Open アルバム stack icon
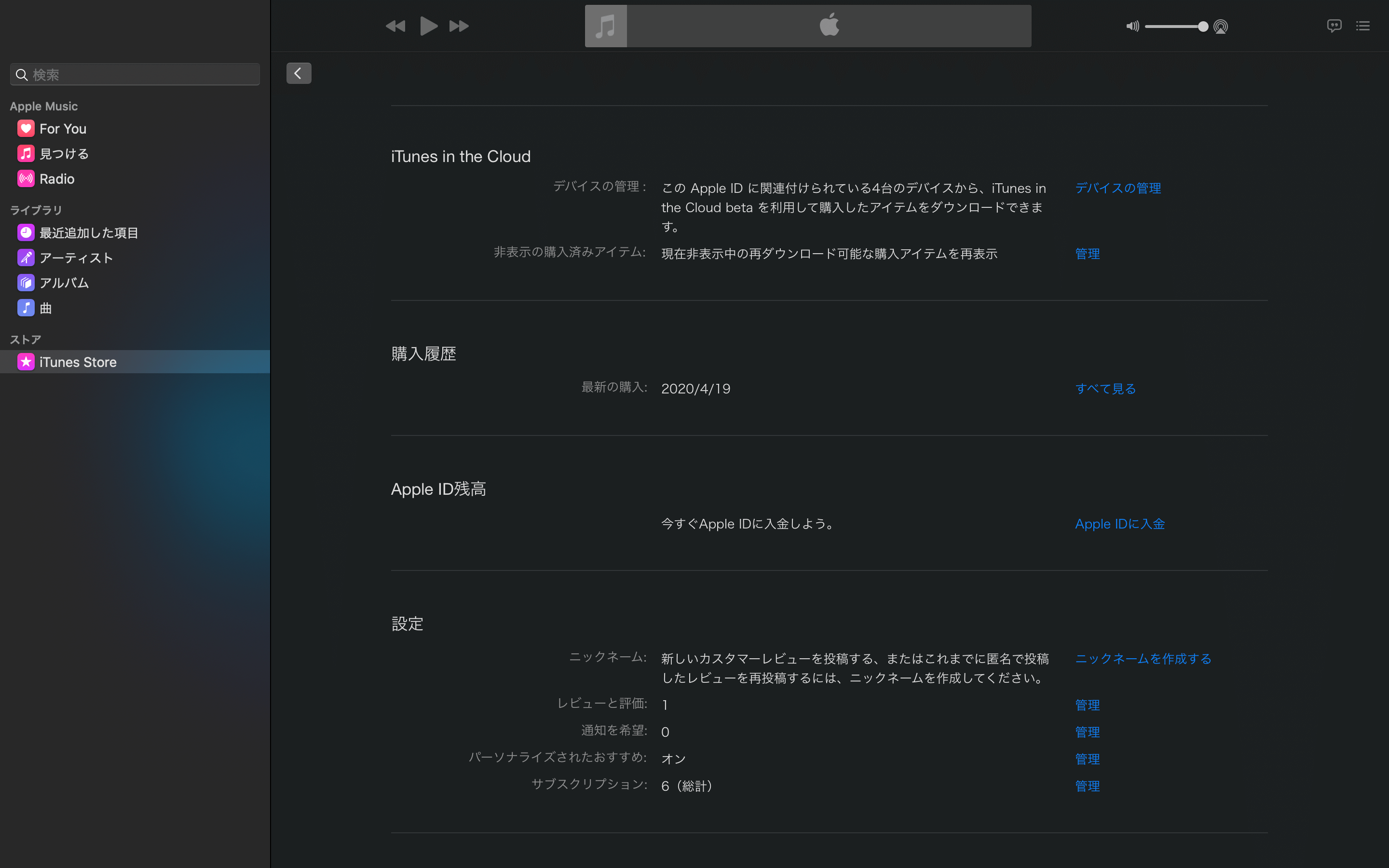The height and width of the screenshot is (868, 1389). pyautogui.click(x=26, y=283)
